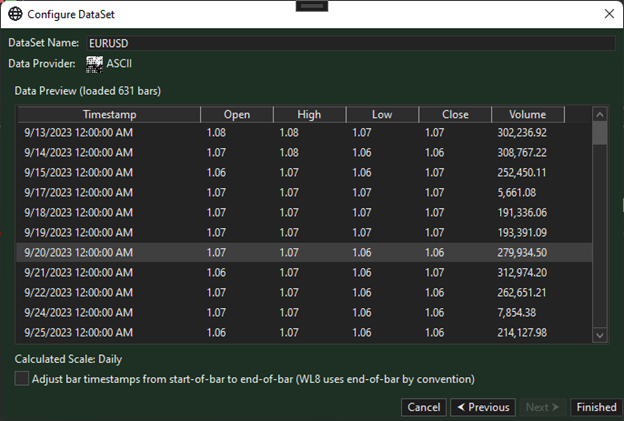Image resolution: width=624 pixels, height=421 pixels.
Task: Enable adjust bar timestamps checkbox
Action: 22,379
